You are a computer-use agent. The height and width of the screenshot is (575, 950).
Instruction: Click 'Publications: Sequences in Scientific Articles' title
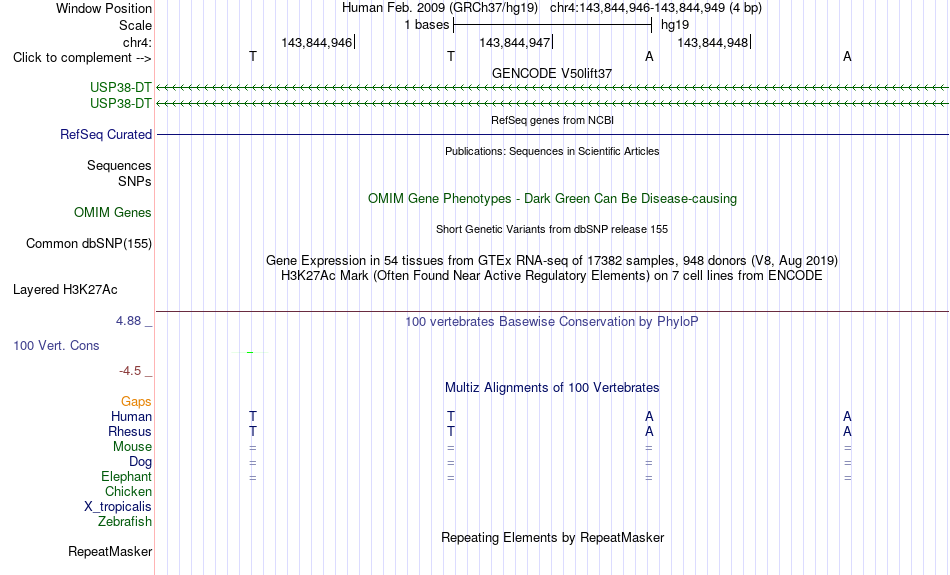552,151
